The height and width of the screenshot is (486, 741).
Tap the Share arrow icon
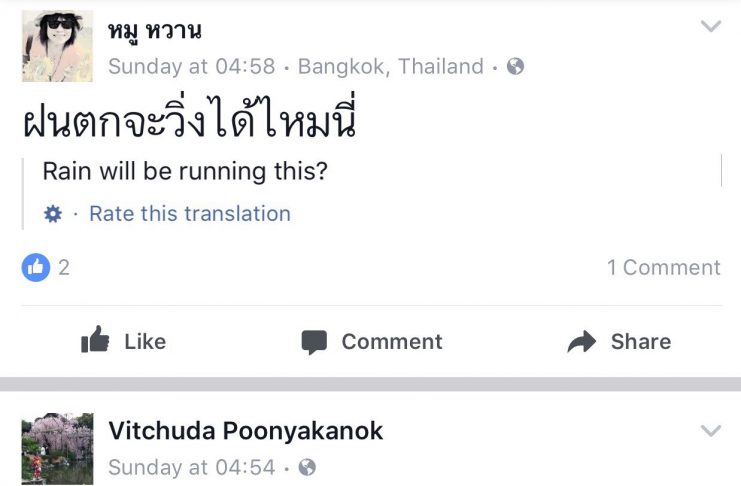pos(581,342)
